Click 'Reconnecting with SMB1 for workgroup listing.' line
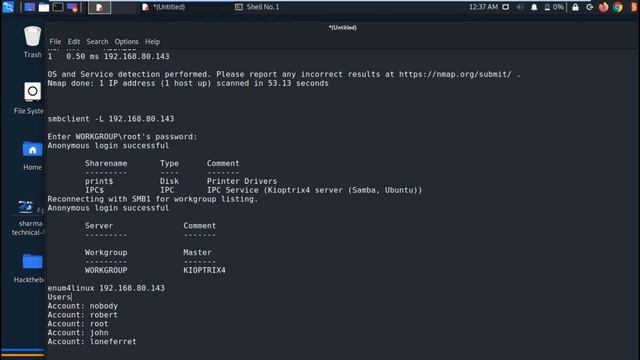Viewport: 640px width, 360px height. 153,199
